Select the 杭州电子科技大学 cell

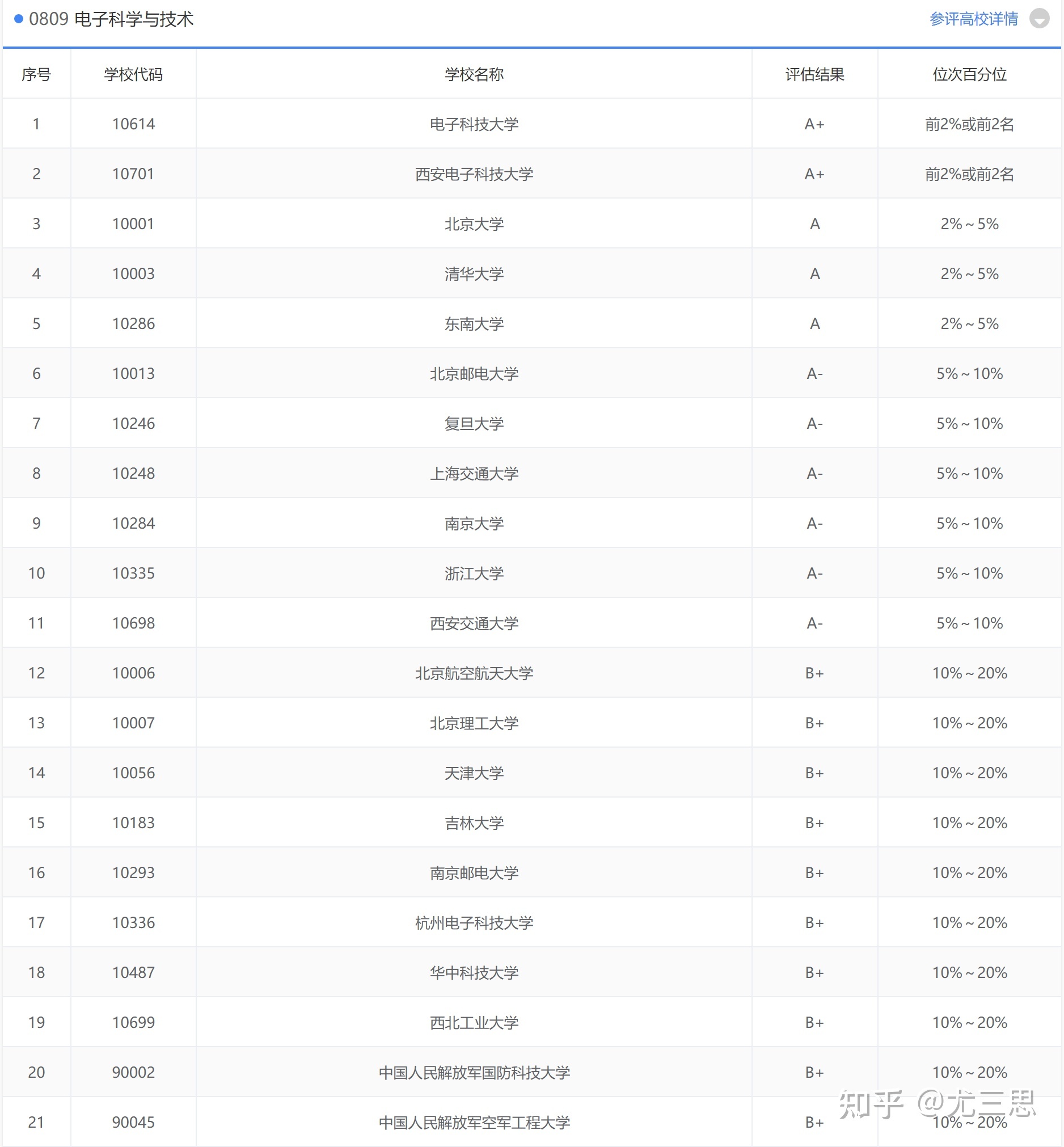click(x=474, y=922)
